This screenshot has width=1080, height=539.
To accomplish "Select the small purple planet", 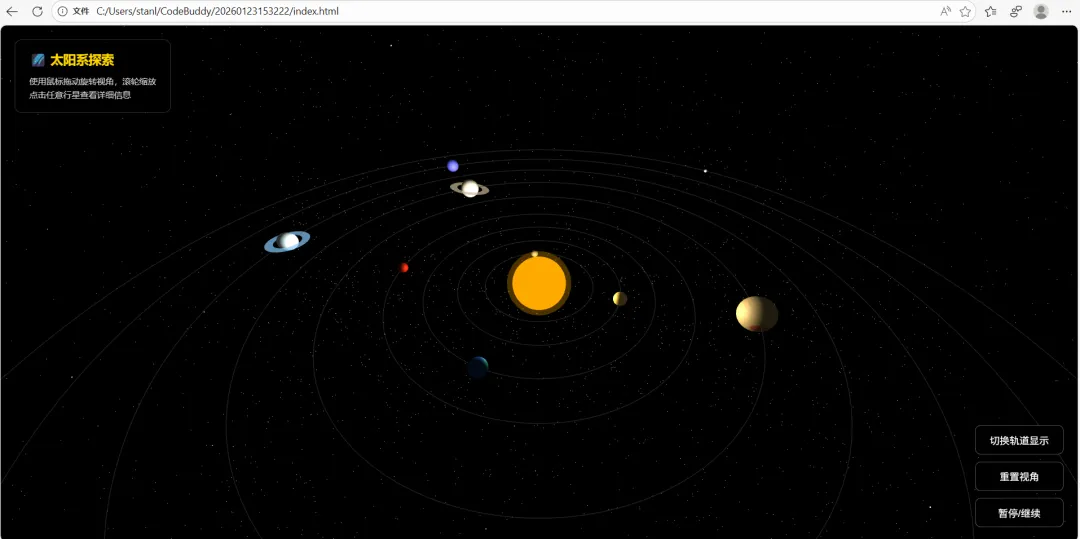I will point(453,166).
